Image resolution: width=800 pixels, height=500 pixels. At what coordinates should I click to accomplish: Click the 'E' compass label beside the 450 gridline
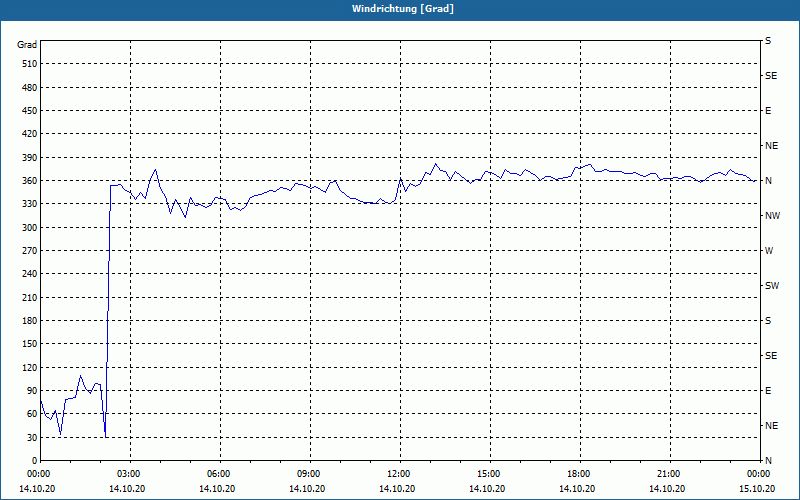click(x=768, y=111)
